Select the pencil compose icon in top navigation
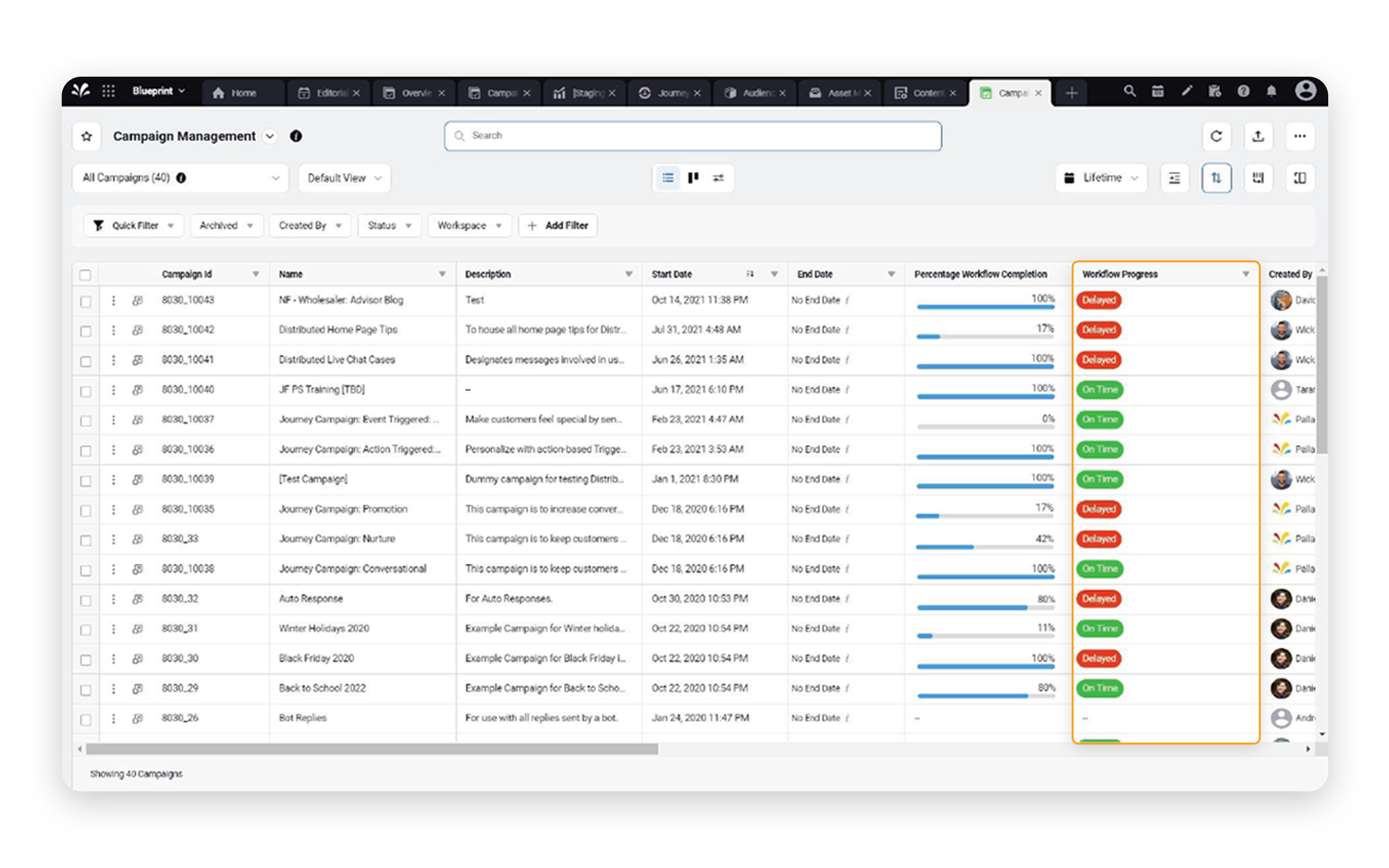Screen dimensions: 1389x868 1186,91
